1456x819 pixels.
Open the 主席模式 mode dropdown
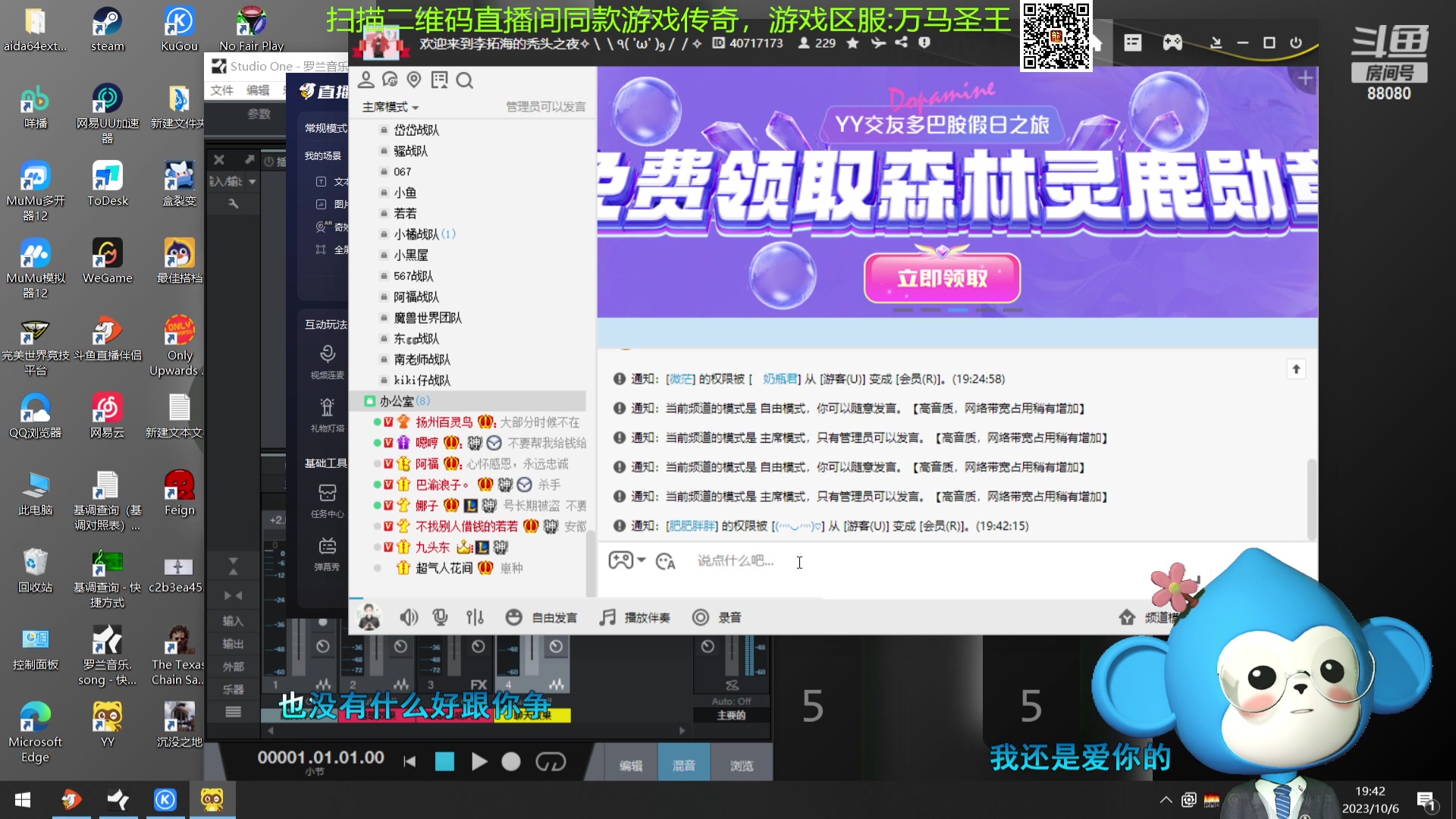pyautogui.click(x=388, y=106)
